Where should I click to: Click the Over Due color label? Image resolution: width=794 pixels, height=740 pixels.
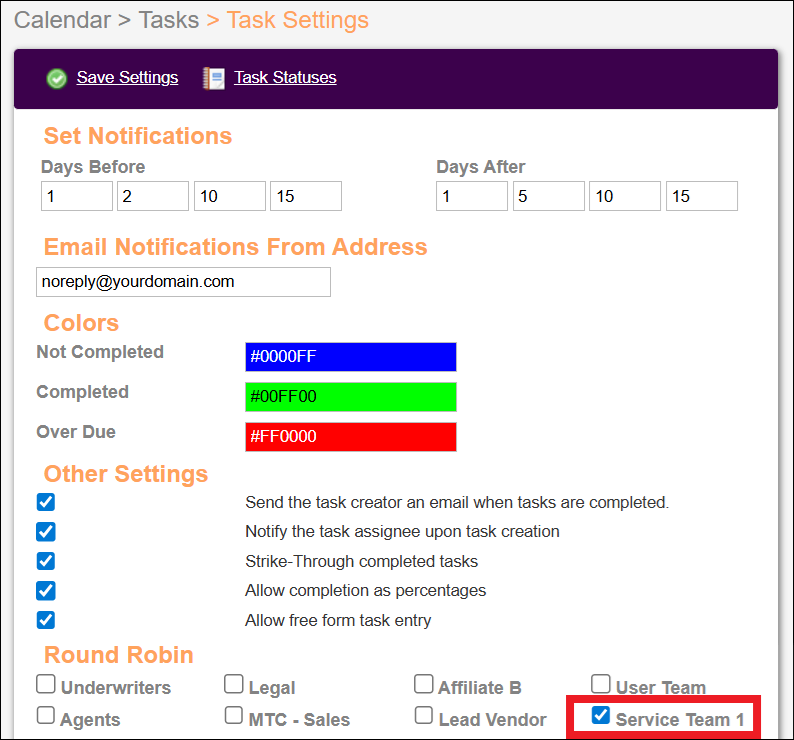coord(76,432)
